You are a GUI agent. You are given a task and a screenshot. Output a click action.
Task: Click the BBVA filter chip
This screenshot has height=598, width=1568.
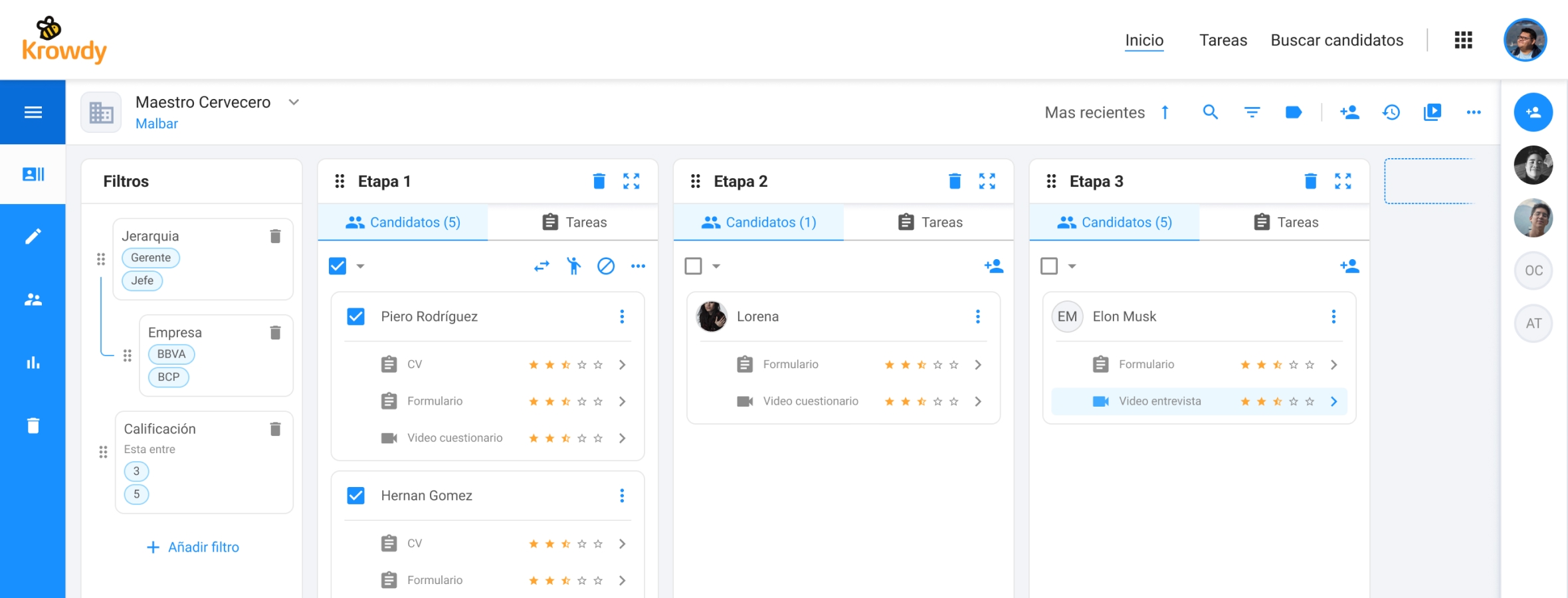coord(171,354)
